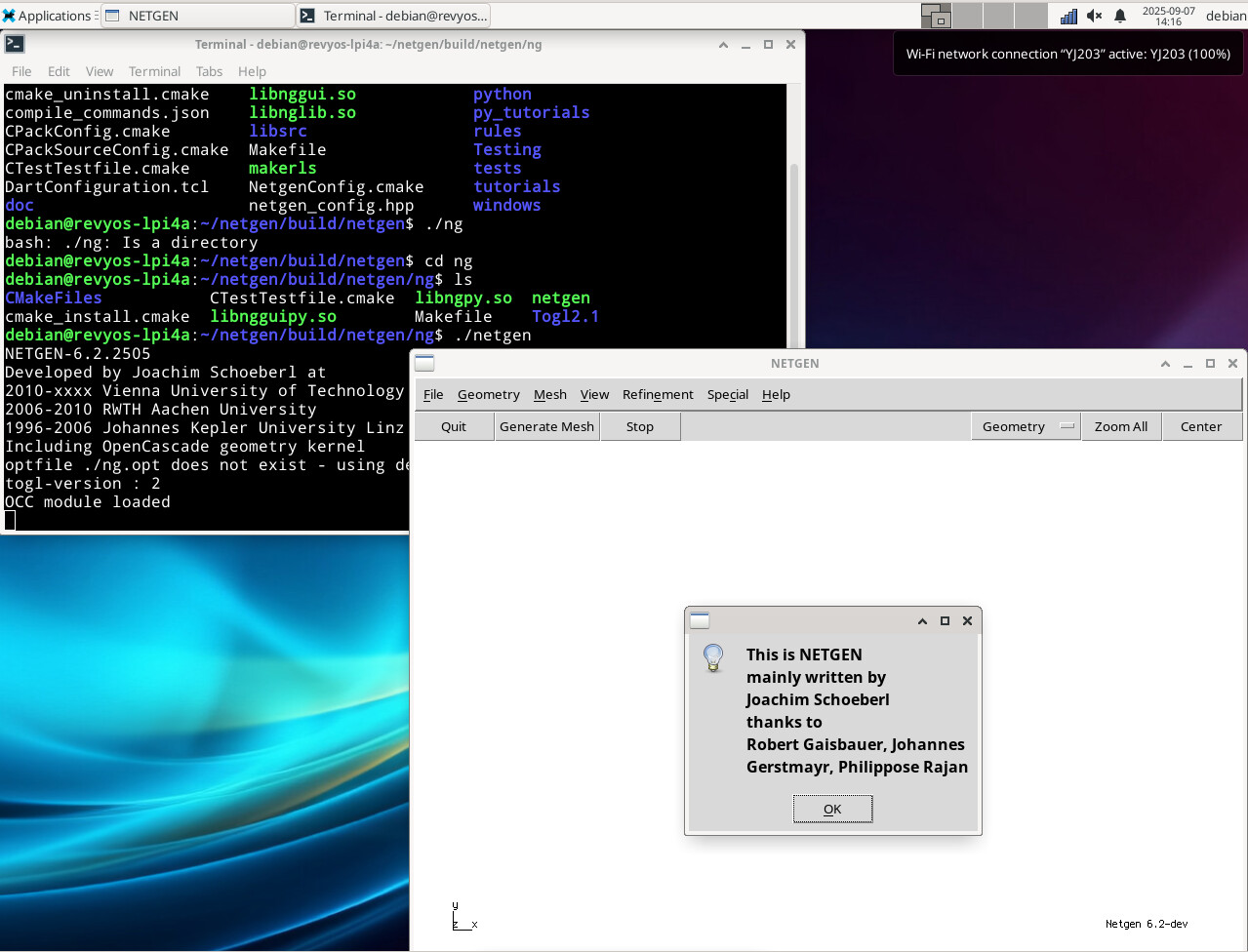Screen dimensions: 1248x952
Task: Click the clock showing 14:16
Action: [1168, 16]
